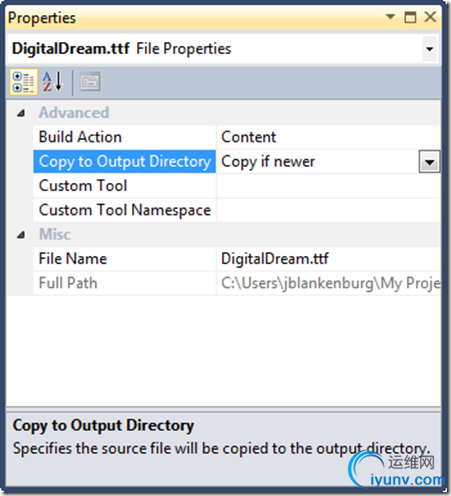
Task: Click the Copy if newer value field
Action: tap(318, 162)
